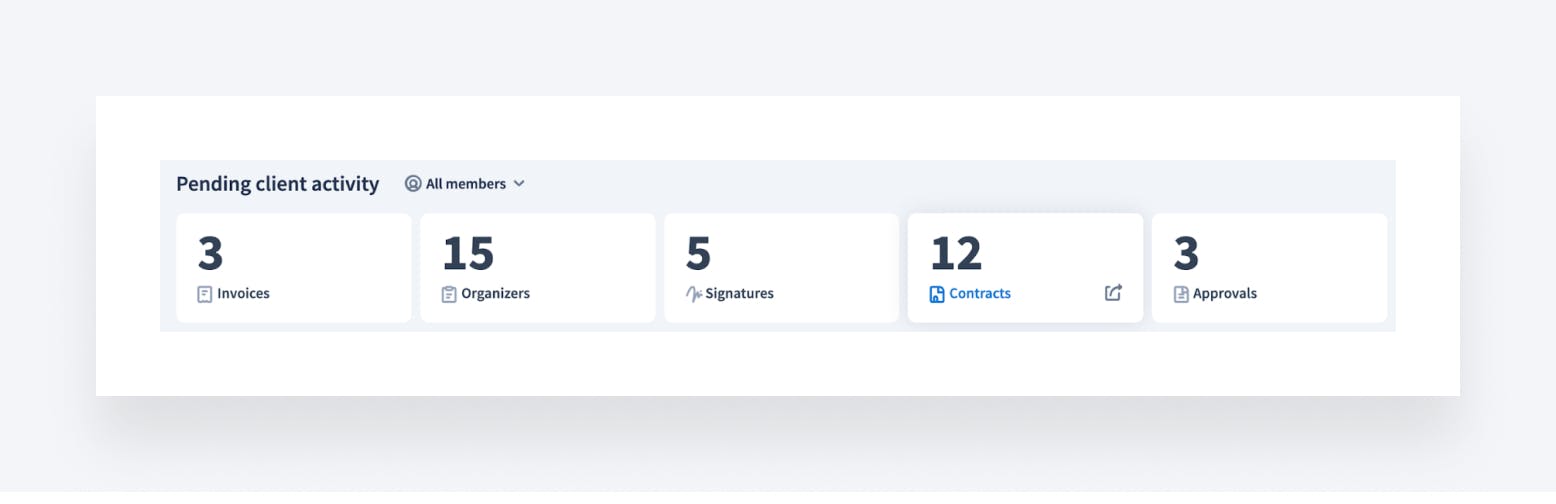The width and height of the screenshot is (1556, 504).
Task: Click the Approvals label
Action: point(1225,294)
